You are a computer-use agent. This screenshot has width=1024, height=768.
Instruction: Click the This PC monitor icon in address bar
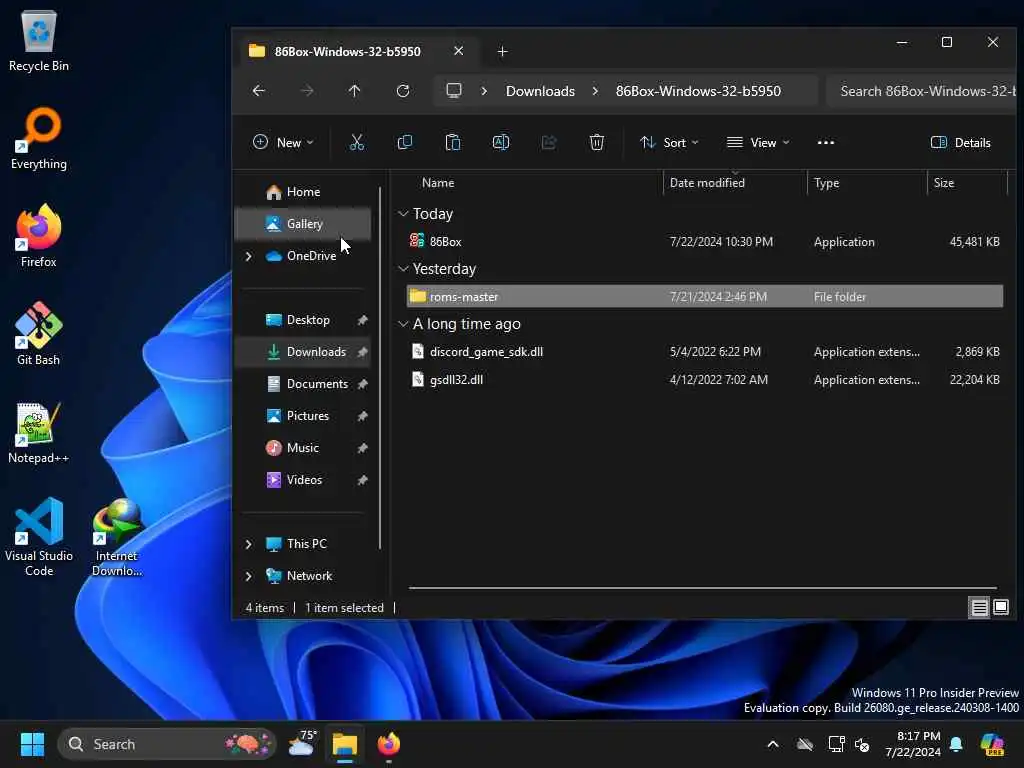tap(454, 91)
